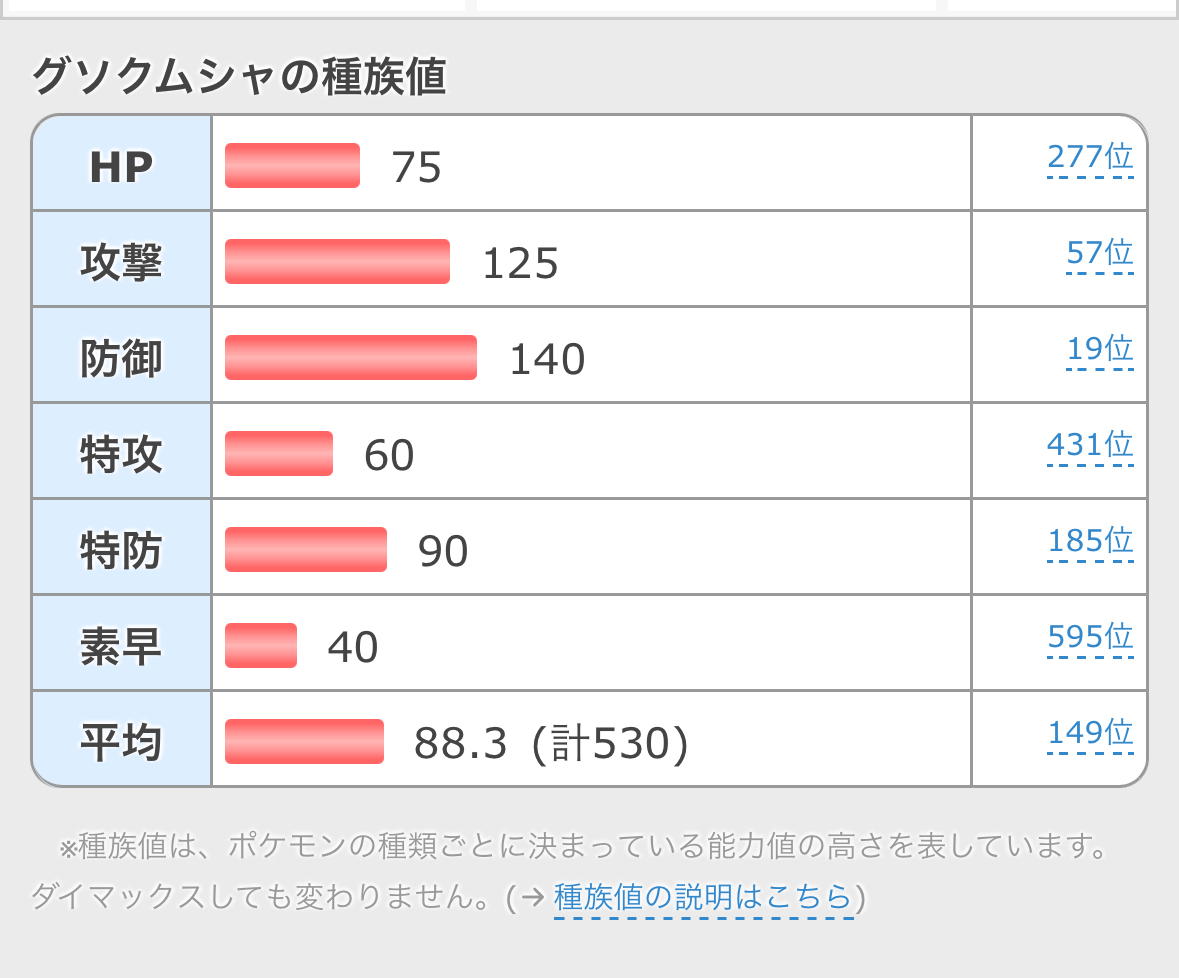Click the red 特攻 stat bar
The image size is (1179, 978).
(279, 454)
